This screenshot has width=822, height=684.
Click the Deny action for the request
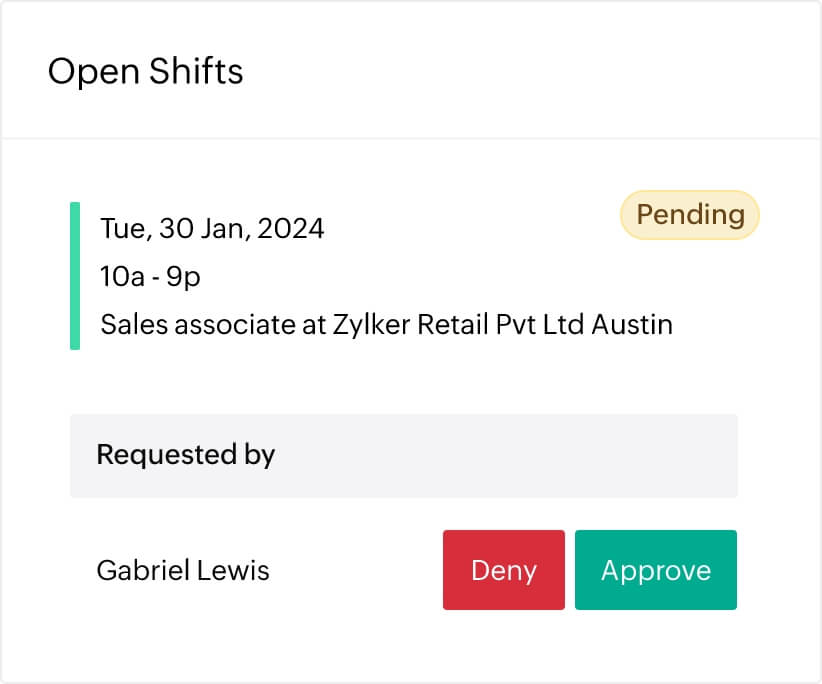[x=503, y=570]
